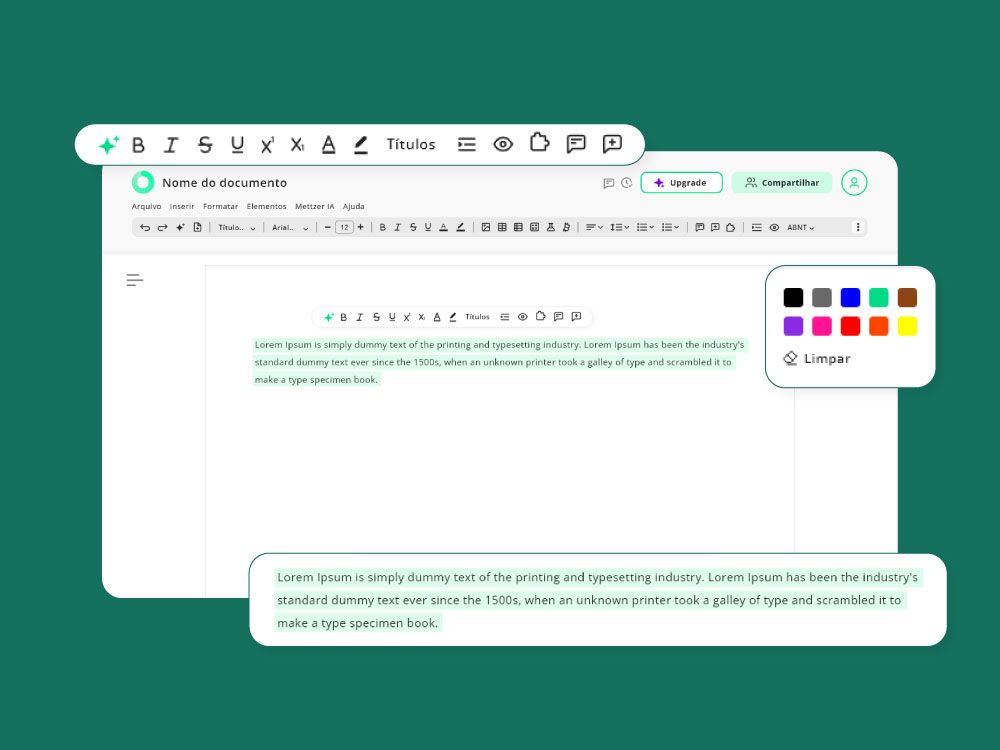Open the Mettzer IA menu

314,207
